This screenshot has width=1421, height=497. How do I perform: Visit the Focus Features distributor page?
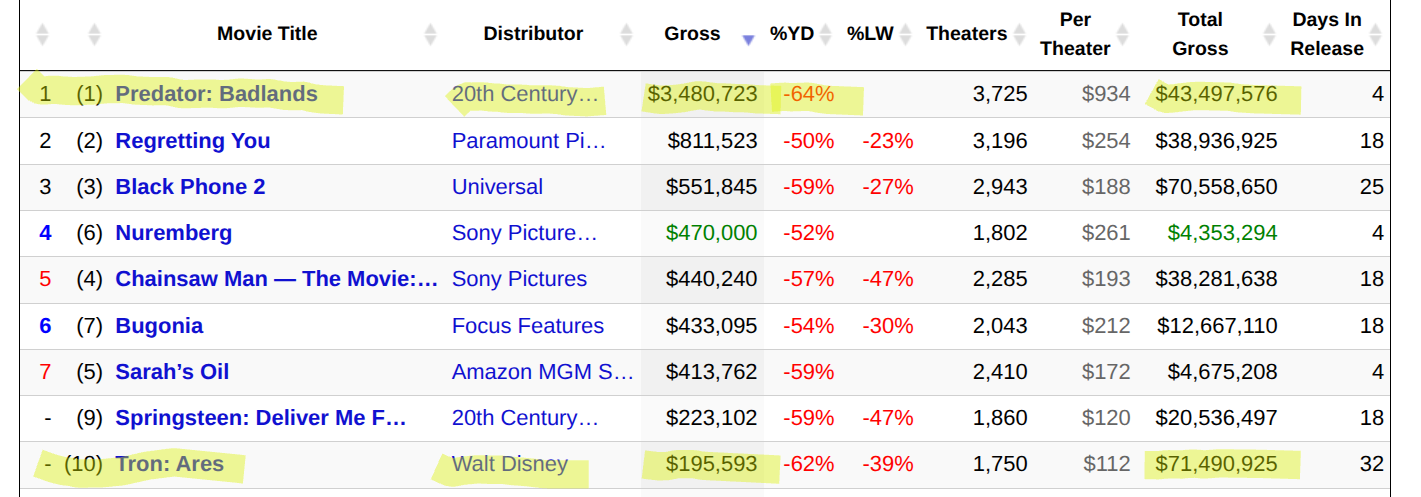527,326
